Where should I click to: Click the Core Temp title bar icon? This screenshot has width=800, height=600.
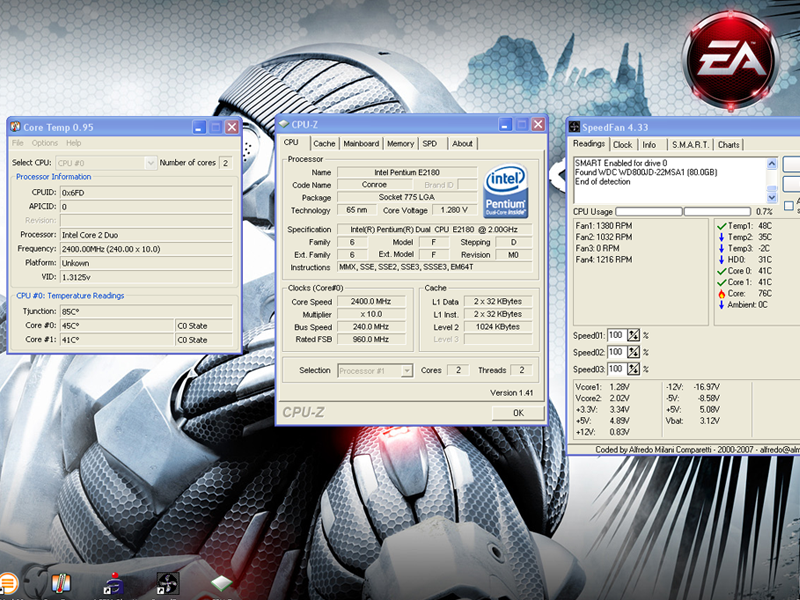pyautogui.click(x=15, y=127)
